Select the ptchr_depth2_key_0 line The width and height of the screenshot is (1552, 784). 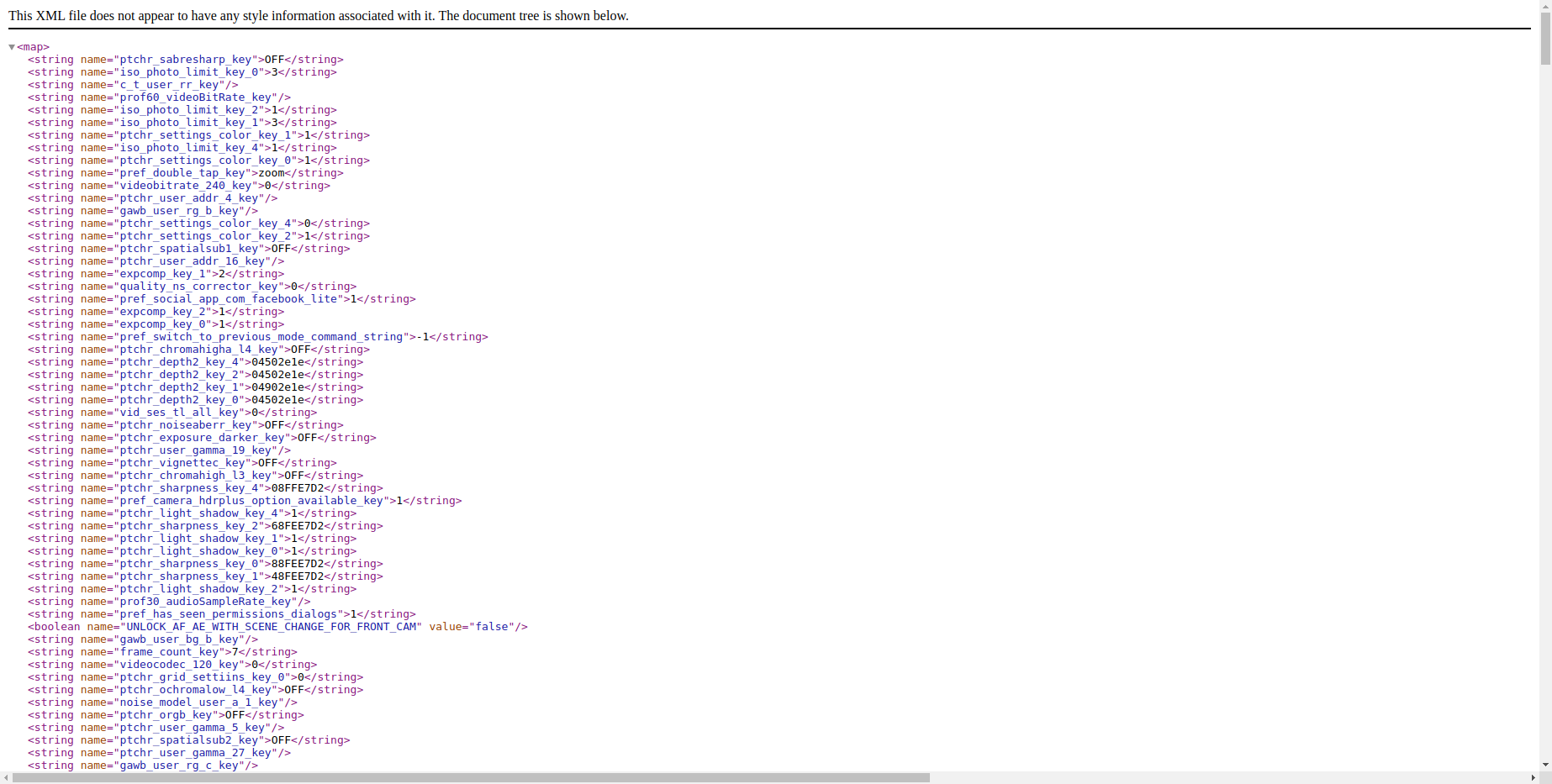[x=196, y=400]
